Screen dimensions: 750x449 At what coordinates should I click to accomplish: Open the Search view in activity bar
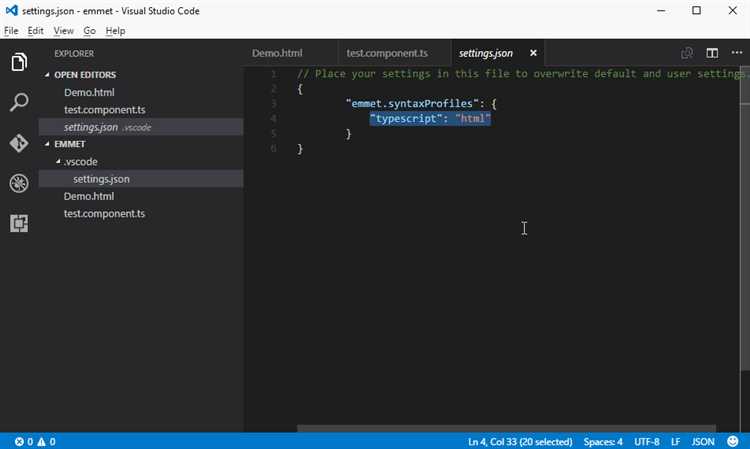pos(19,102)
